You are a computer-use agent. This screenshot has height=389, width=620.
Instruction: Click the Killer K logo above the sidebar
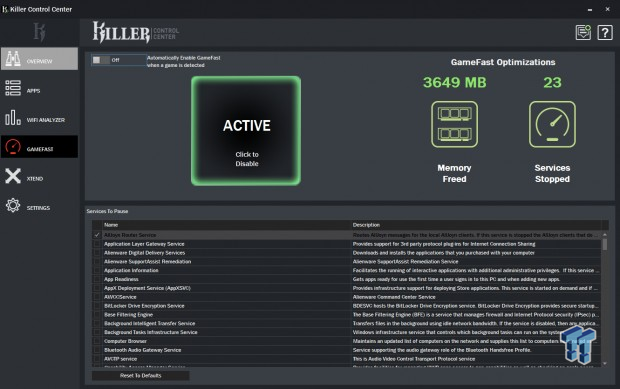point(39,32)
